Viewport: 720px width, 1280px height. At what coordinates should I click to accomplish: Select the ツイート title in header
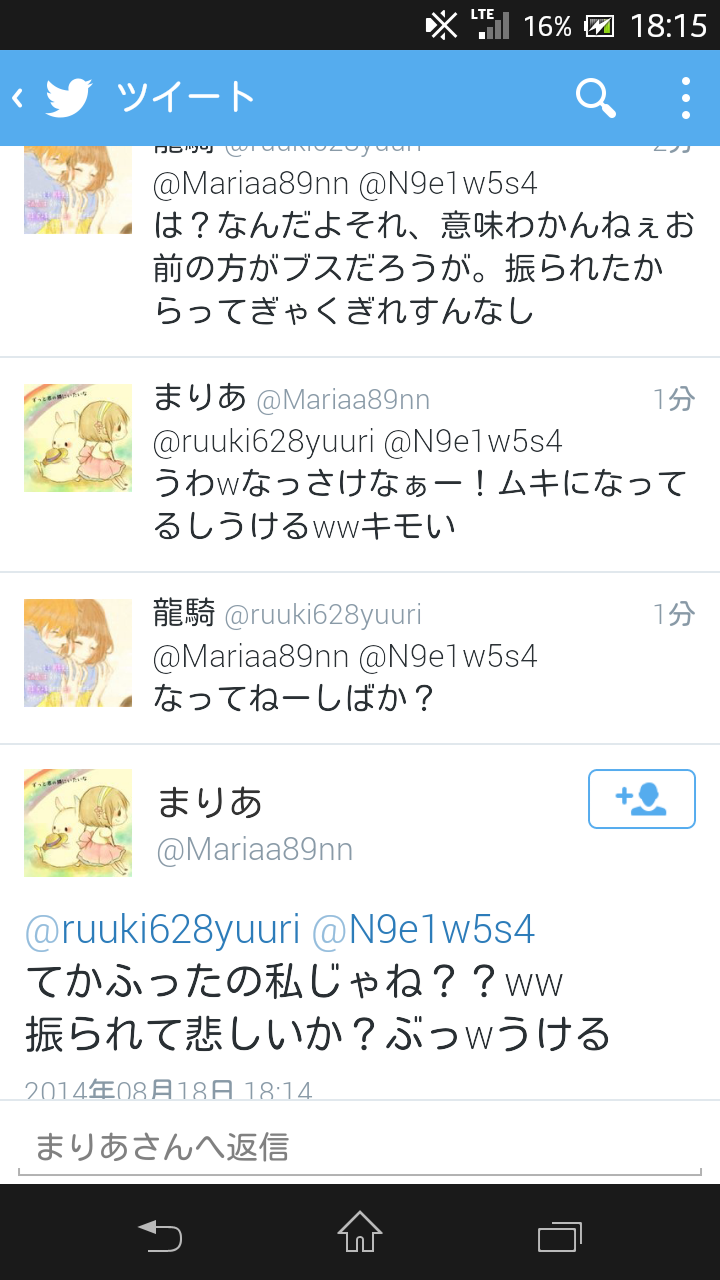pyautogui.click(x=186, y=98)
